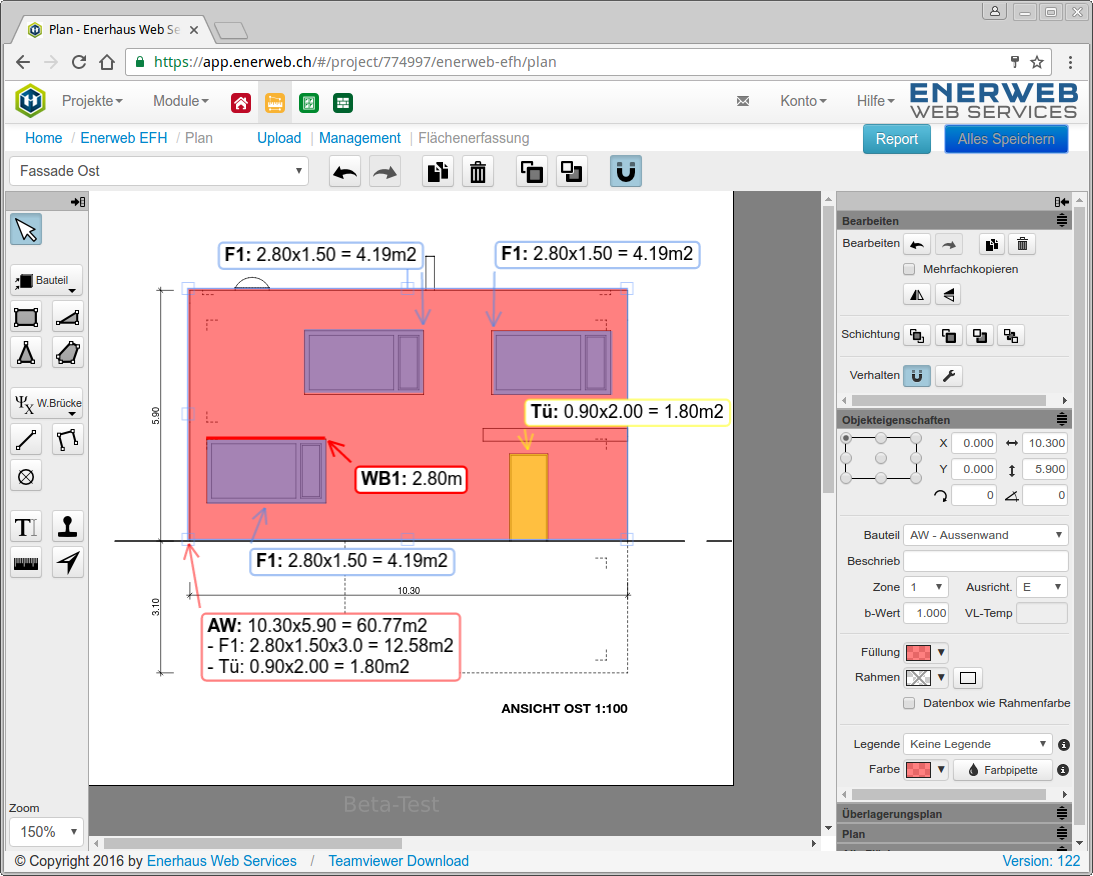This screenshot has width=1093, height=876.
Task: Click the Report button
Action: 896,139
